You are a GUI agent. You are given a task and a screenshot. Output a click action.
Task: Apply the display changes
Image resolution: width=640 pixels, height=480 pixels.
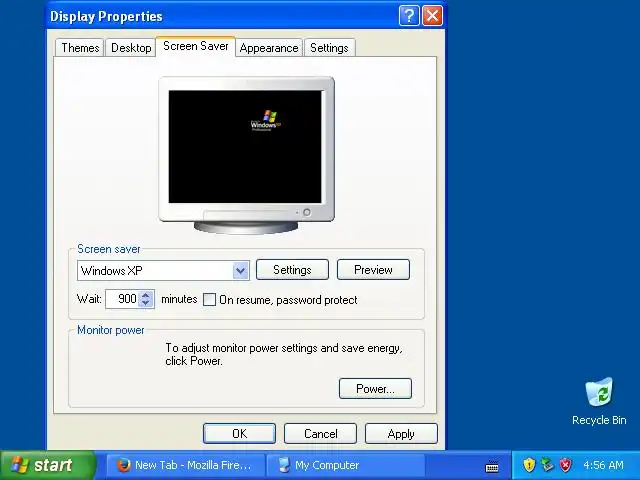tap(401, 433)
